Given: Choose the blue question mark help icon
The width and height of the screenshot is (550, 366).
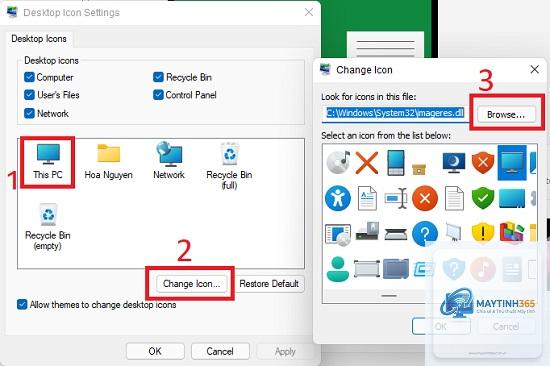Looking at the screenshot, I should pos(425,234).
